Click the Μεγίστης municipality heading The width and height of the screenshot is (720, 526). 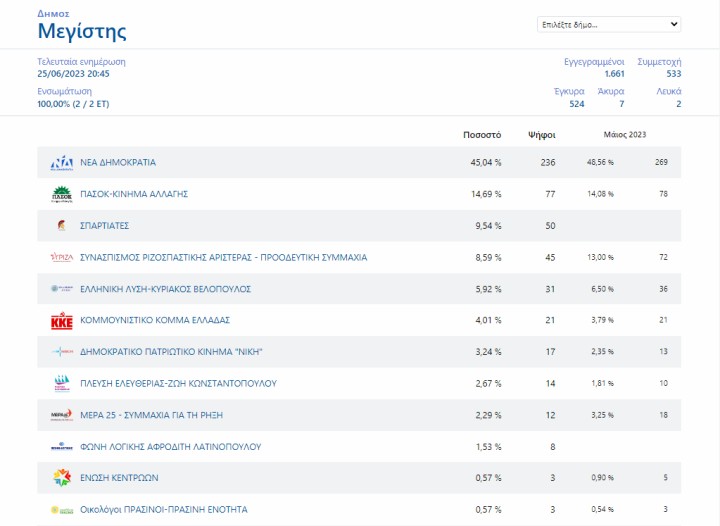click(82, 31)
